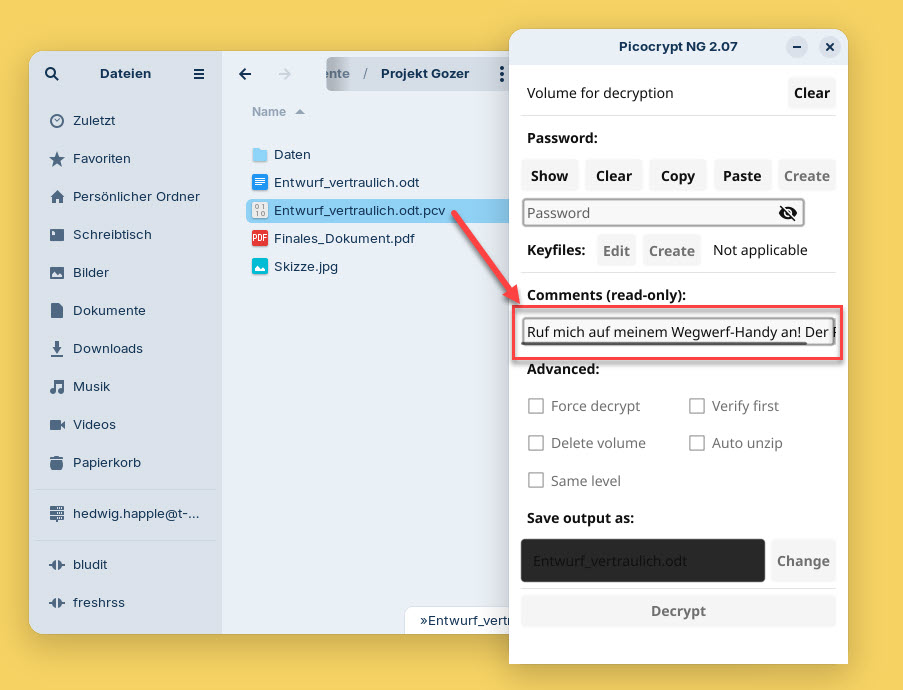903x690 pixels.
Task: Enable the Force decrypt checkbox
Action: tap(536, 406)
